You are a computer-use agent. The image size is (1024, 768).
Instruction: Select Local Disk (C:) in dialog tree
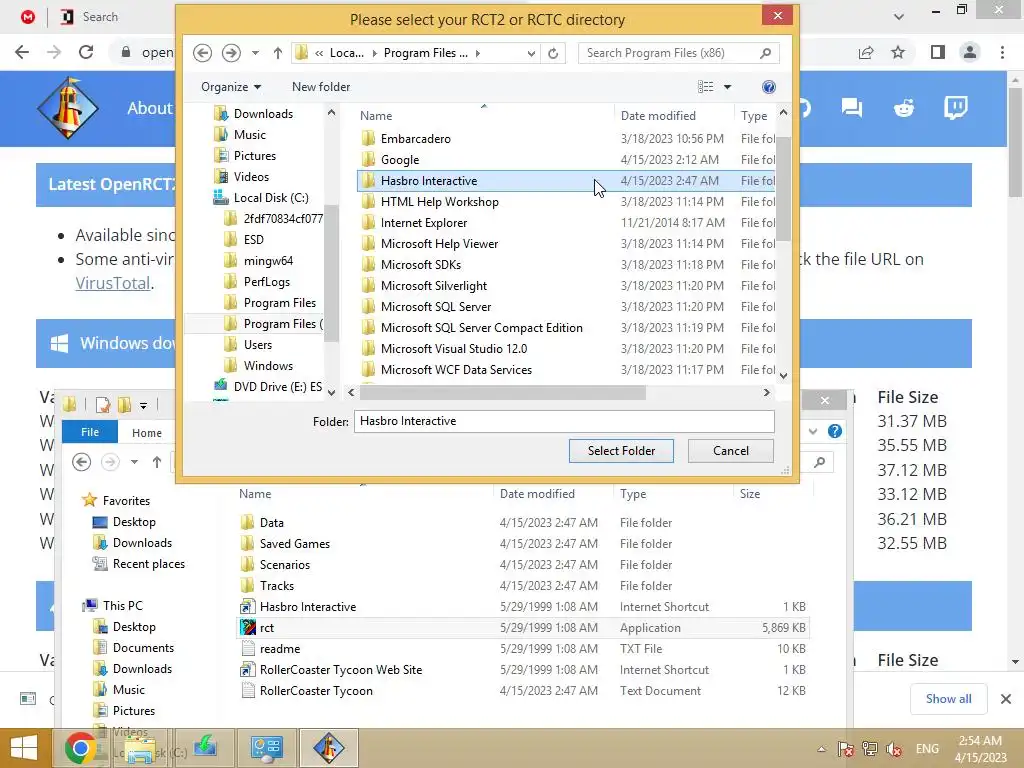click(x=271, y=197)
